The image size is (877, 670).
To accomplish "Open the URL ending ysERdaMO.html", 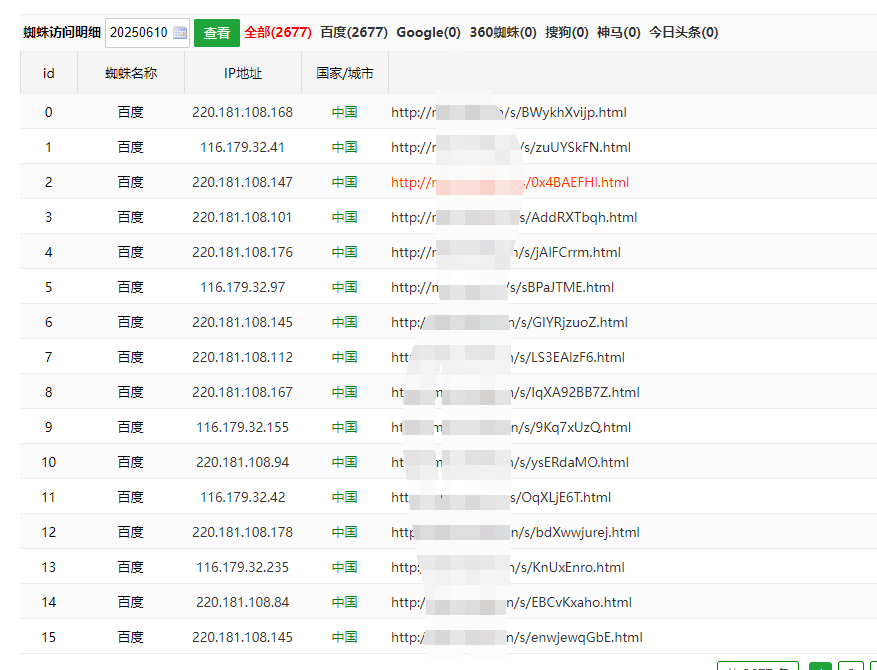I will [x=510, y=463].
